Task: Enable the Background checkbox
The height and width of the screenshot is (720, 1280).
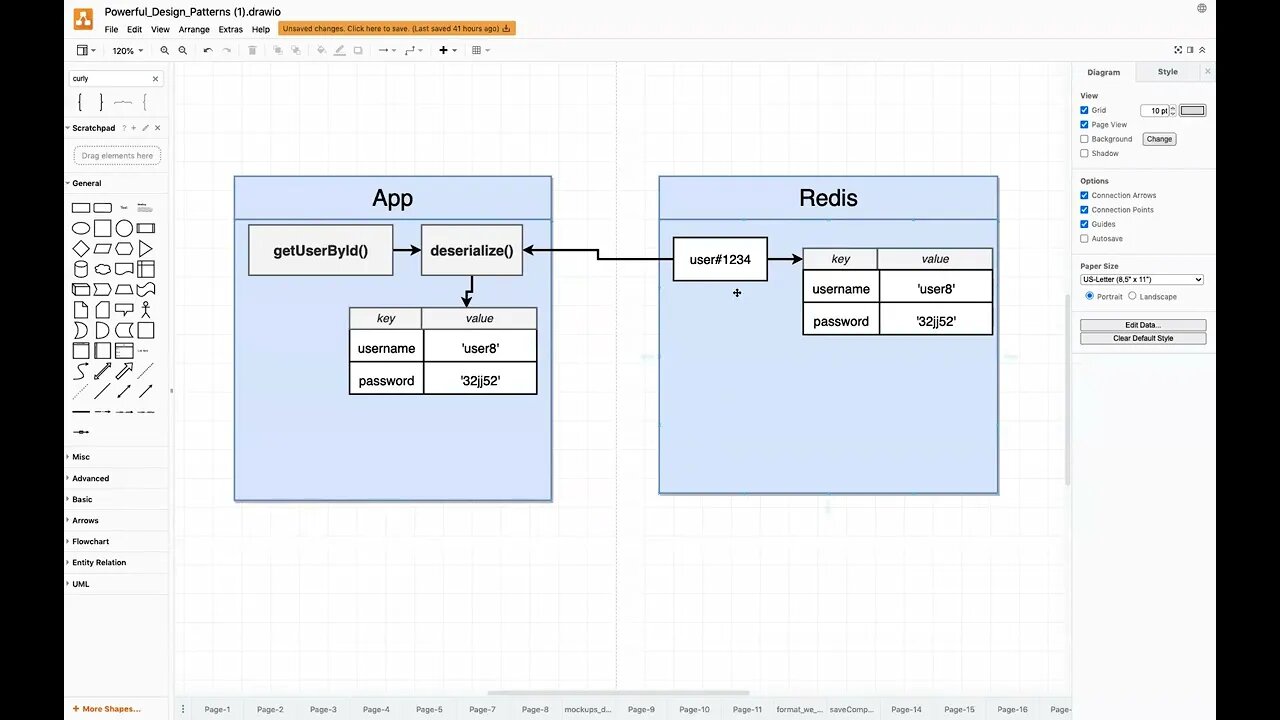Action: tap(1084, 139)
